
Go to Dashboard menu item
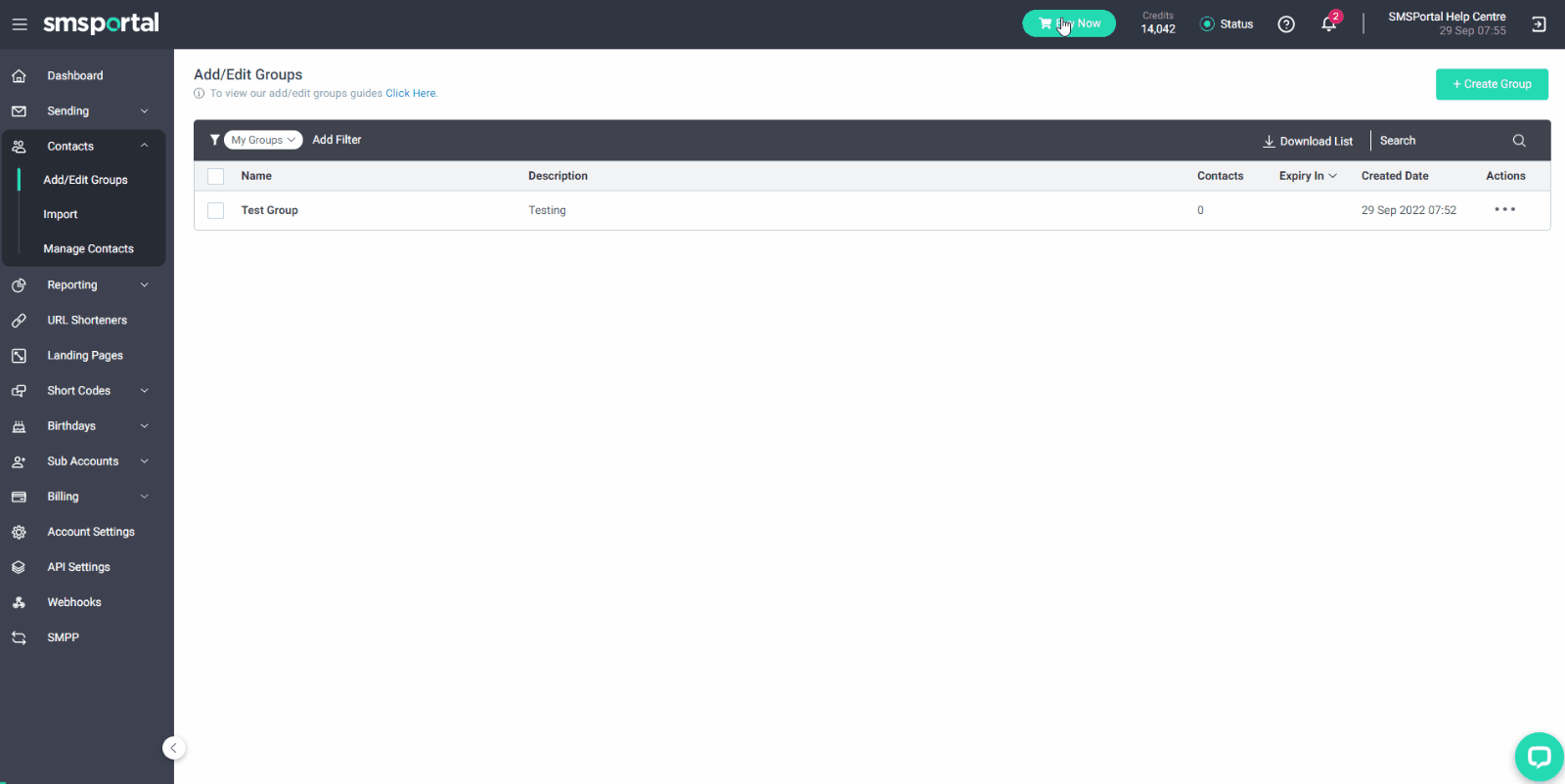click(x=75, y=75)
